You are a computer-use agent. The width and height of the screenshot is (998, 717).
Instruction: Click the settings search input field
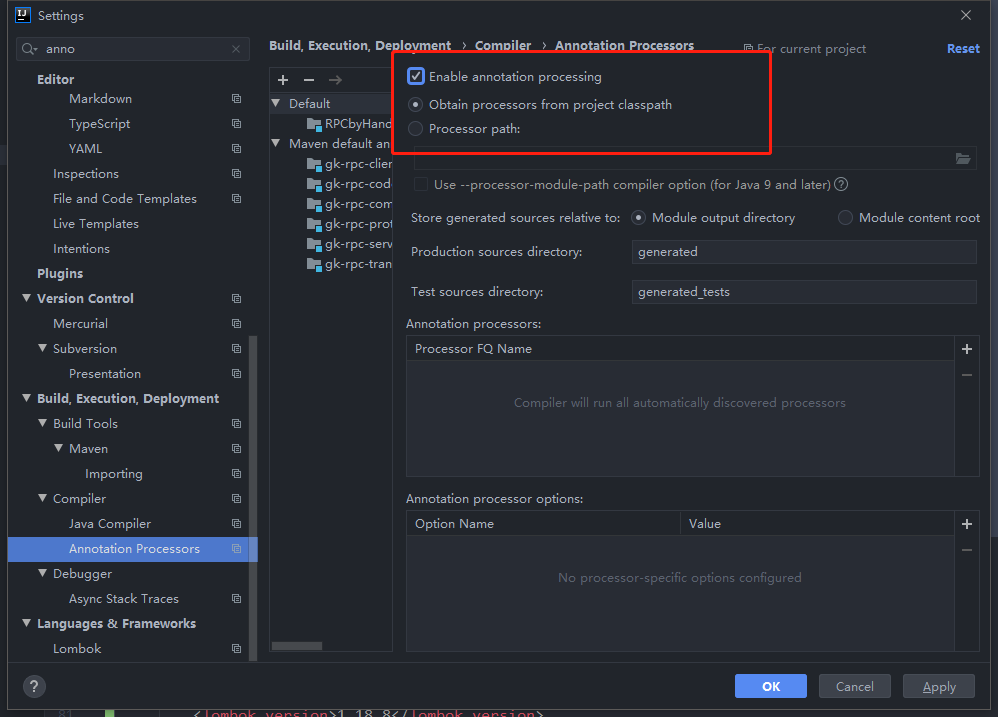click(x=132, y=49)
